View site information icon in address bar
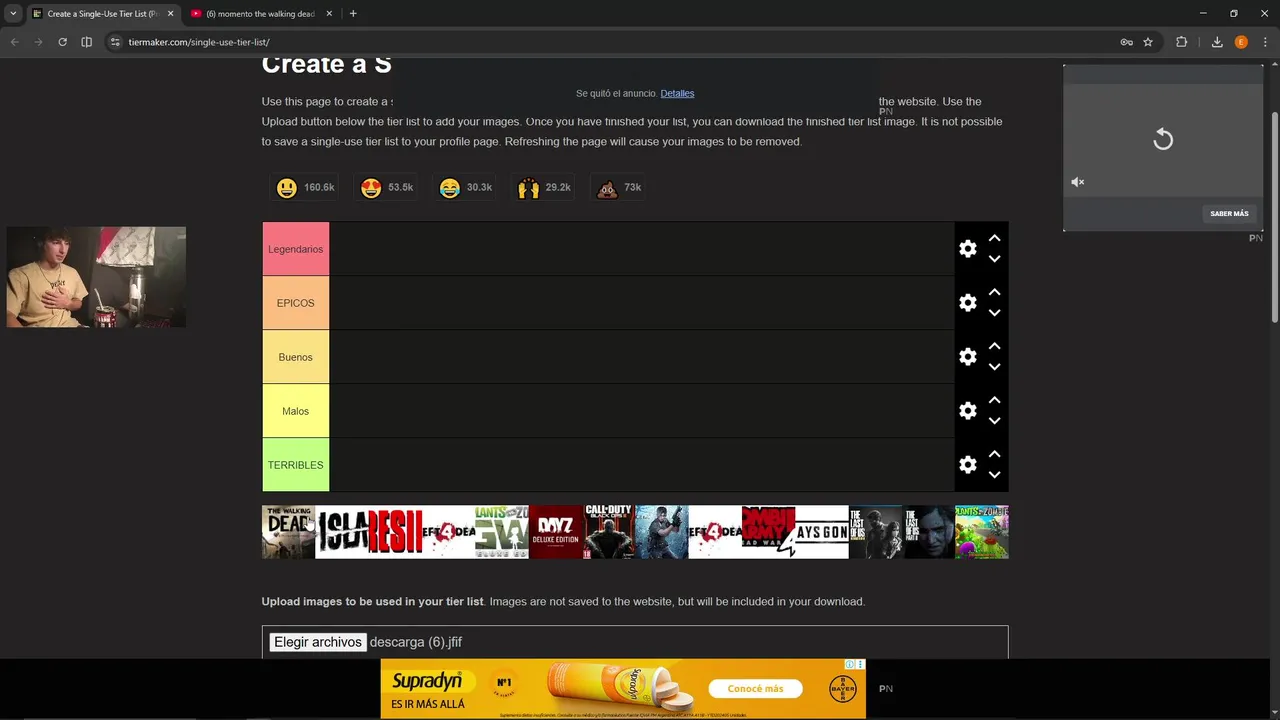The height and width of the screenshot is (720, 1280). pos(115,42)
